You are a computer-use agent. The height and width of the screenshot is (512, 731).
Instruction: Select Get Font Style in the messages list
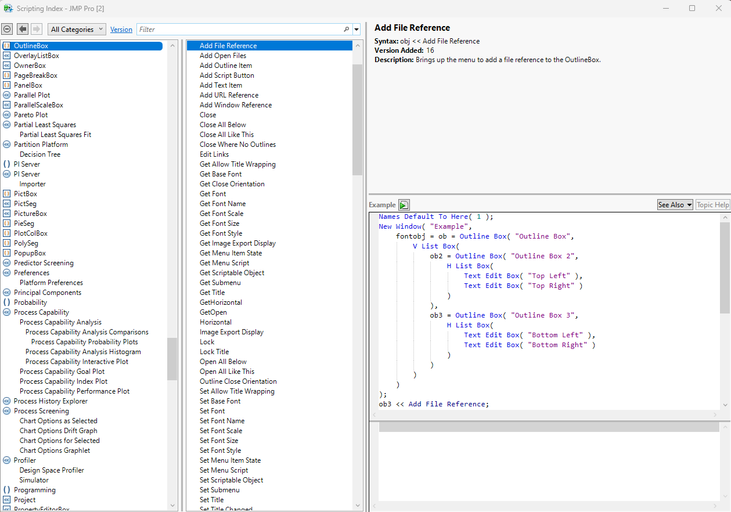pos(220,233)
